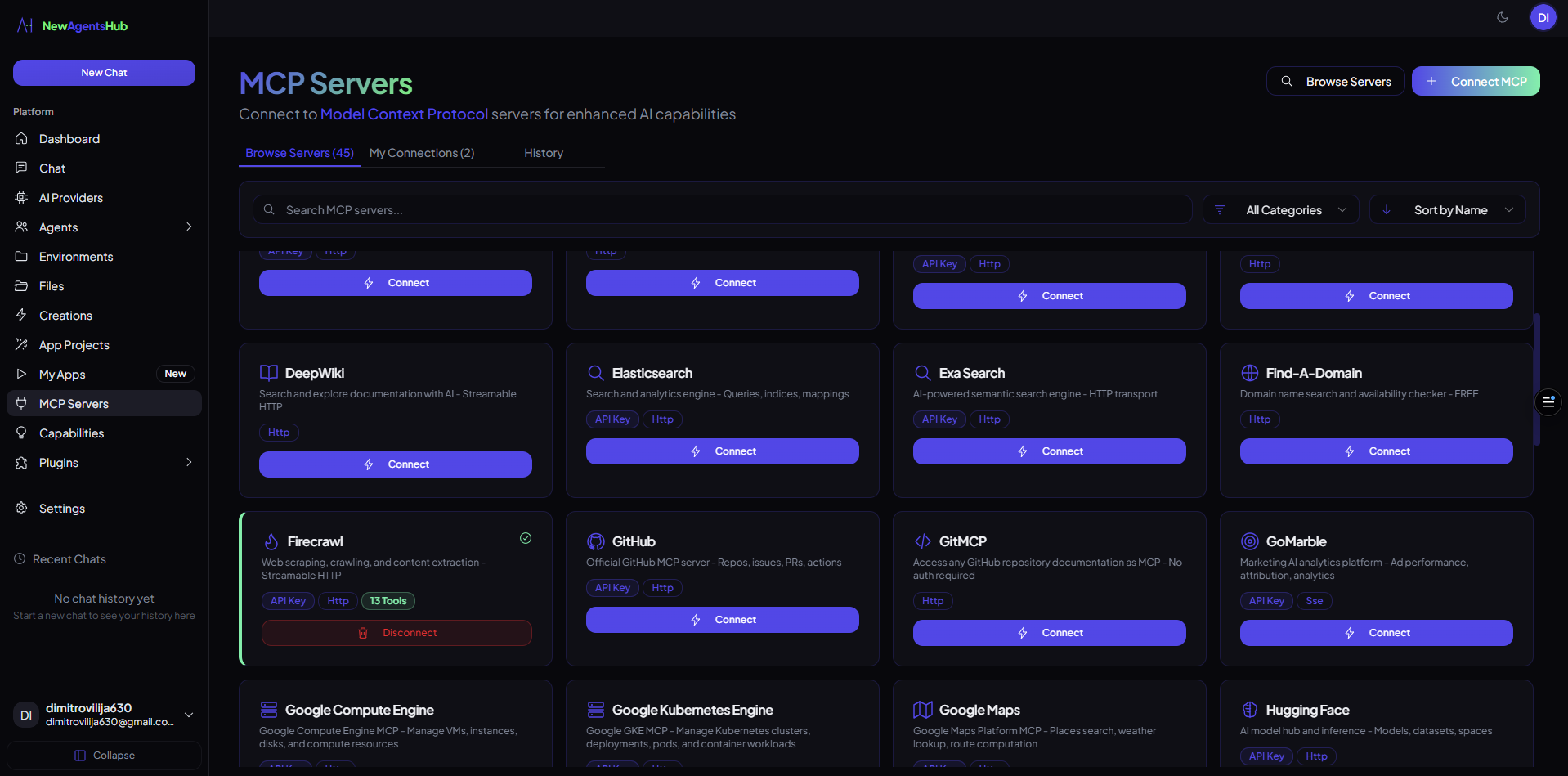The height and width of the screenshot is (776, 1568).
Task: Open the Sort by Name dropdown
Action: [1448, 210]
